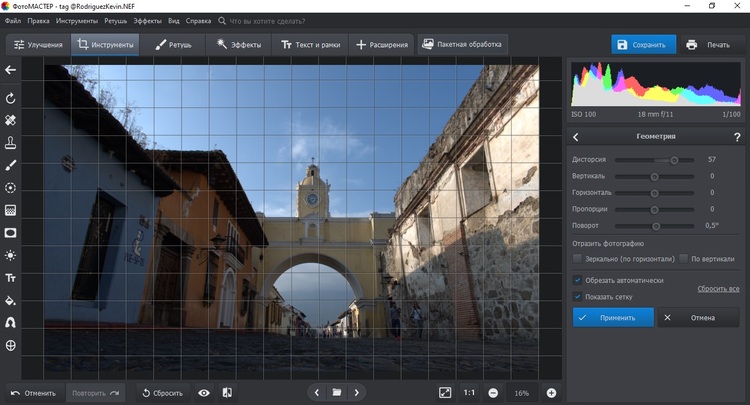
Task: Go to next photo with right chevron
Action: [356, 392]
